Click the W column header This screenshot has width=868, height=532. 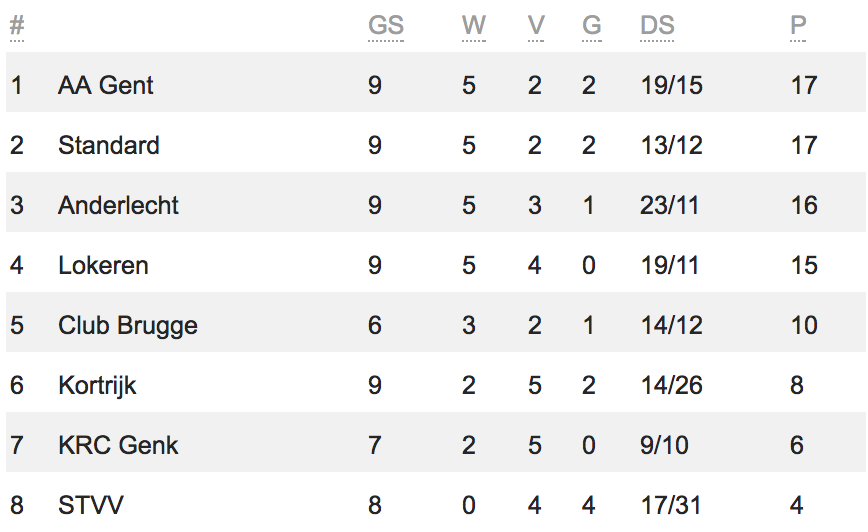click(474, 25)
